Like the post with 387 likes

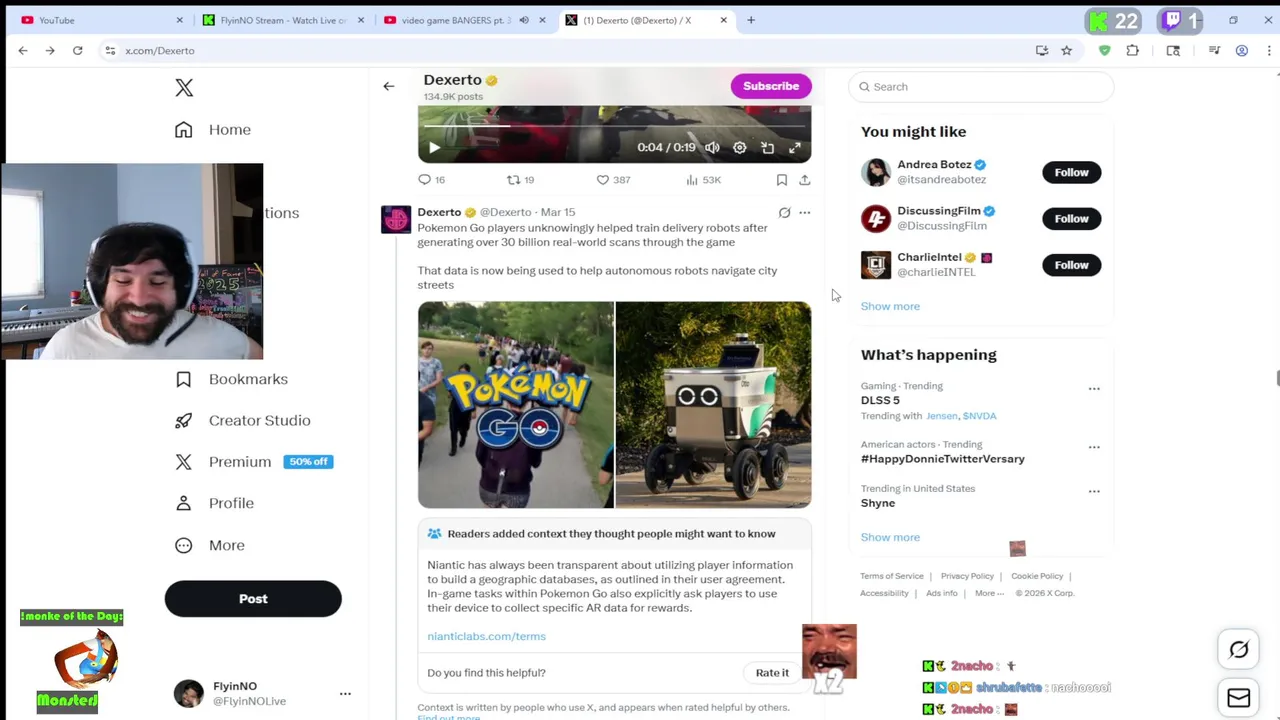tap(613, 180)
